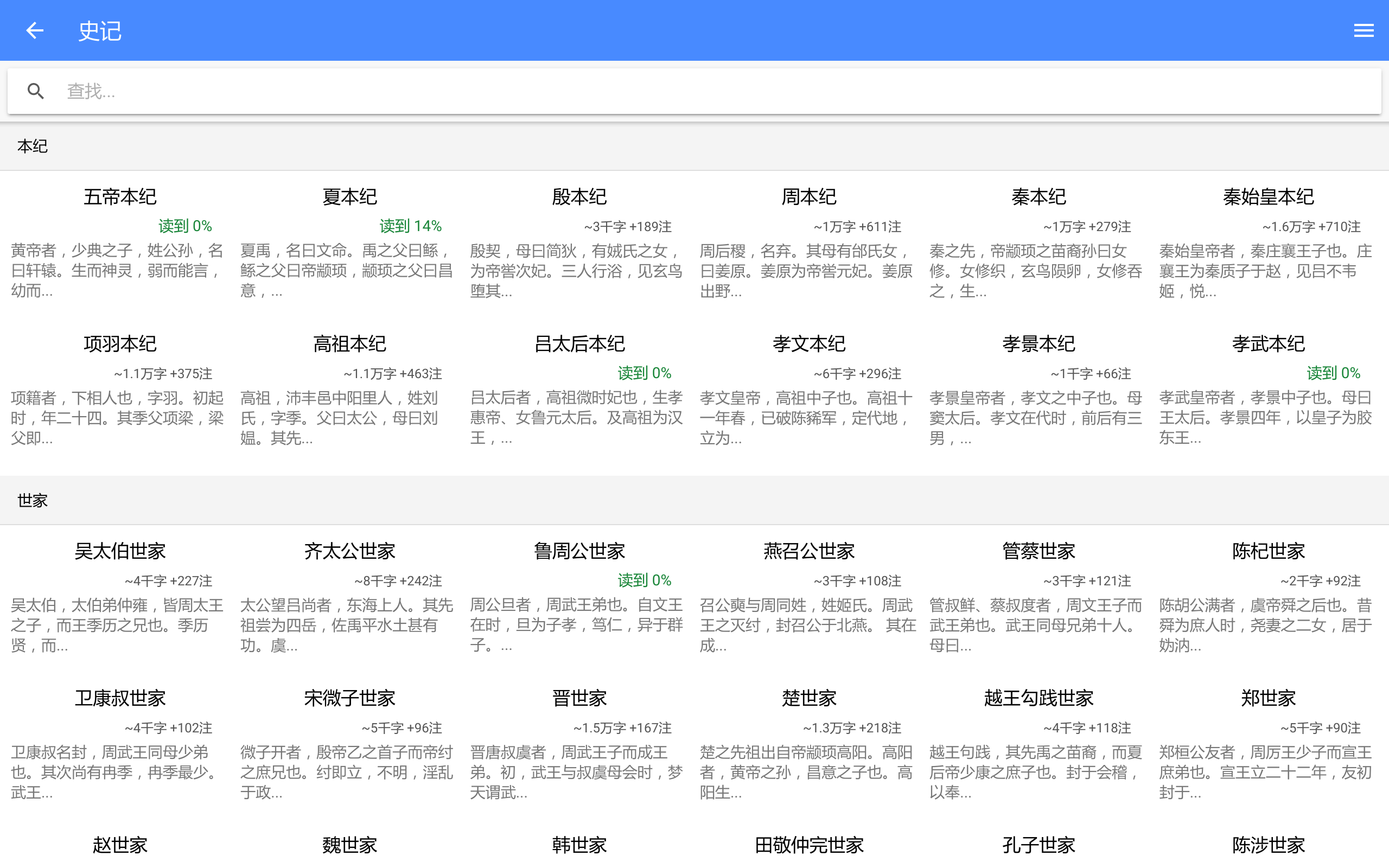Screen dimensions: 1389x868
Task: Click ~3千字 +189注 under 殷本纪
Action: (627, 227)
